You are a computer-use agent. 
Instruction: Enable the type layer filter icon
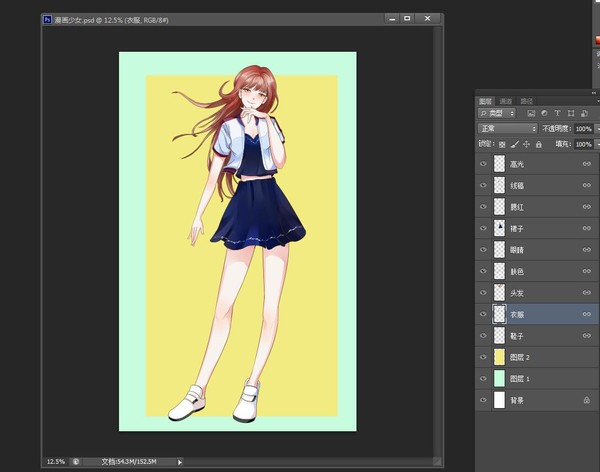coord(557,113)
